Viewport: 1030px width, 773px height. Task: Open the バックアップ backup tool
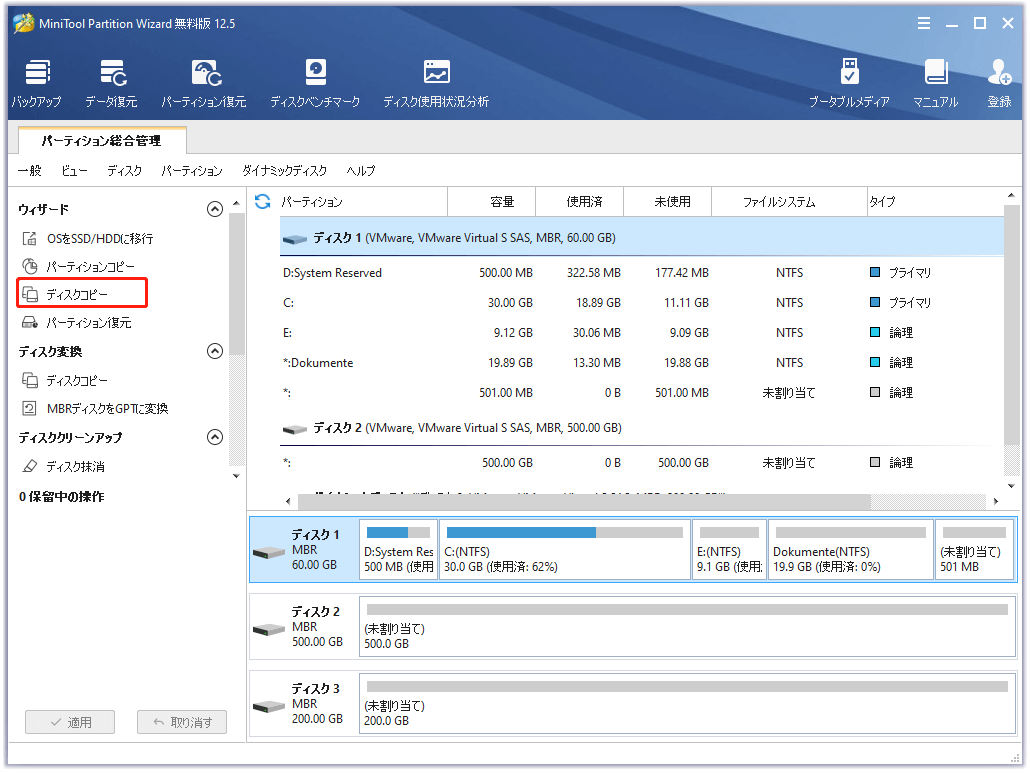(x=37, y=83)
